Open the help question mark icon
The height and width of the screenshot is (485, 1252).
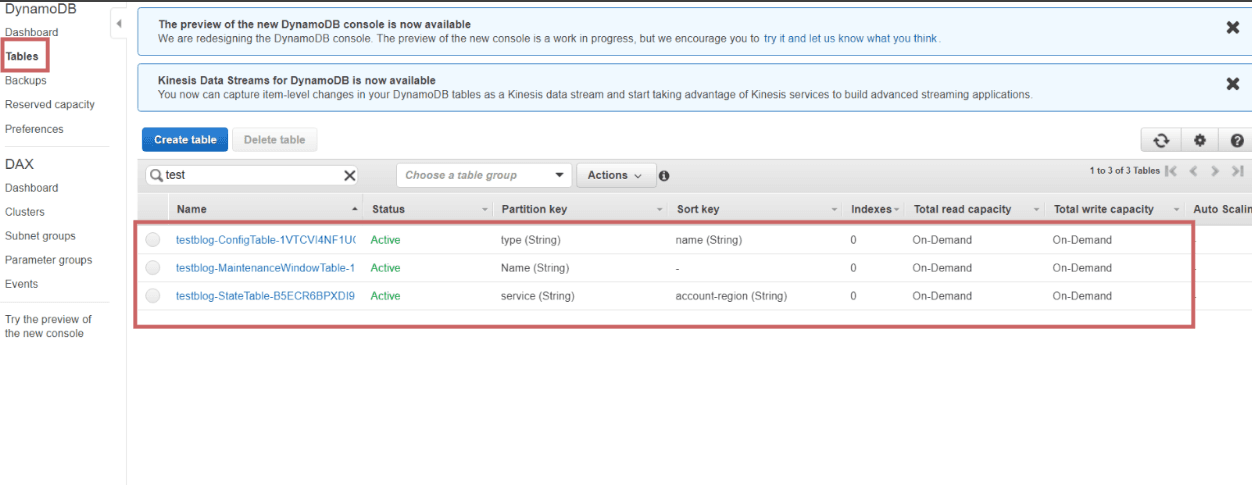click(1237, 141)
